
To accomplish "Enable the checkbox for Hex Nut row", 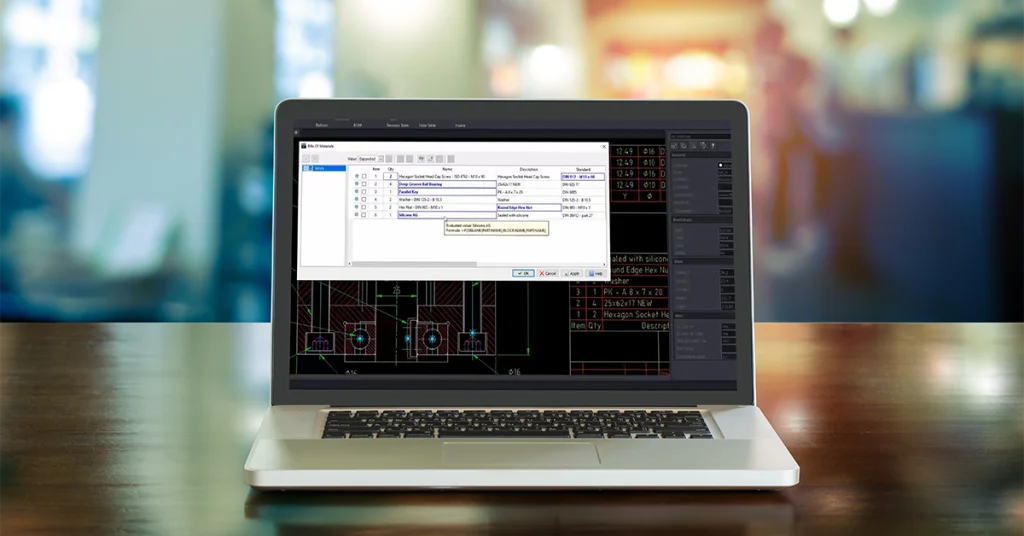I will pyautogui.click(x=364, y=207).
